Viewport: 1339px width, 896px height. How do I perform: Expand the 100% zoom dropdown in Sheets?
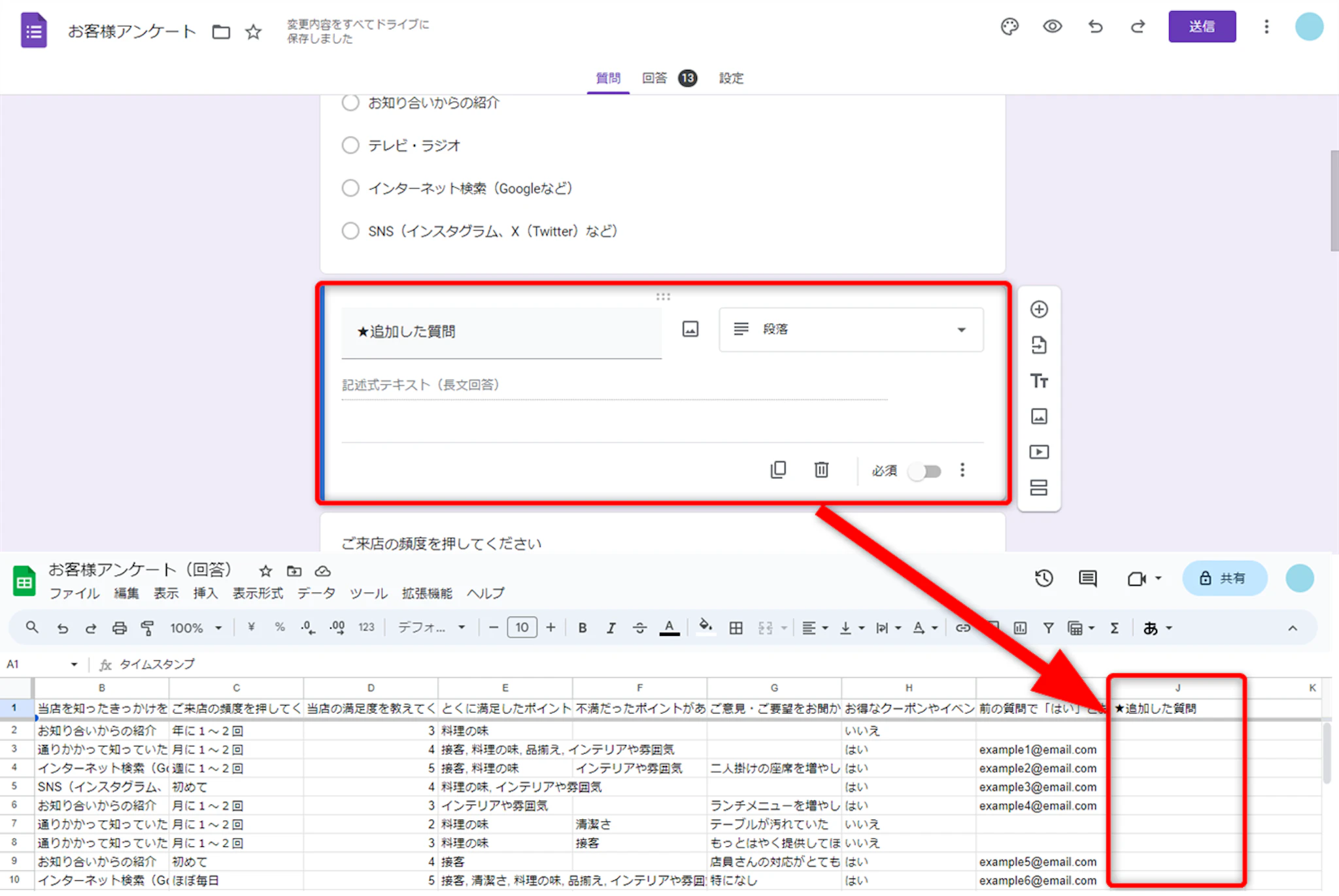coord(195,628)
